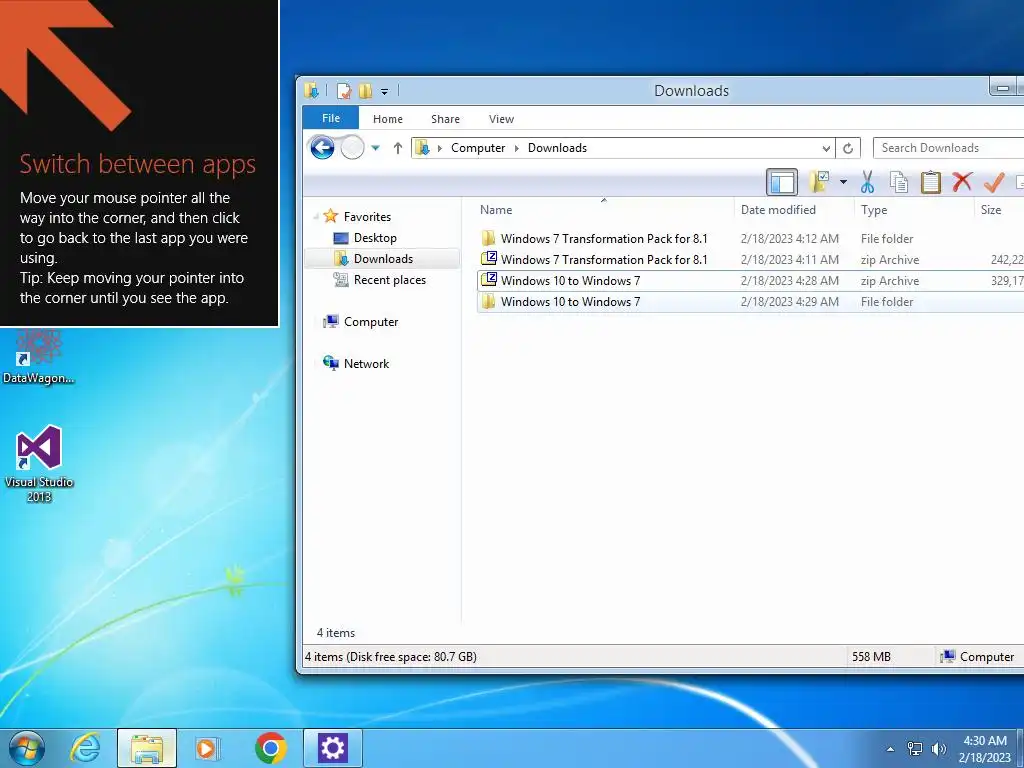
Task: Expand the address bar history dropdown
Action: (826, 148)
